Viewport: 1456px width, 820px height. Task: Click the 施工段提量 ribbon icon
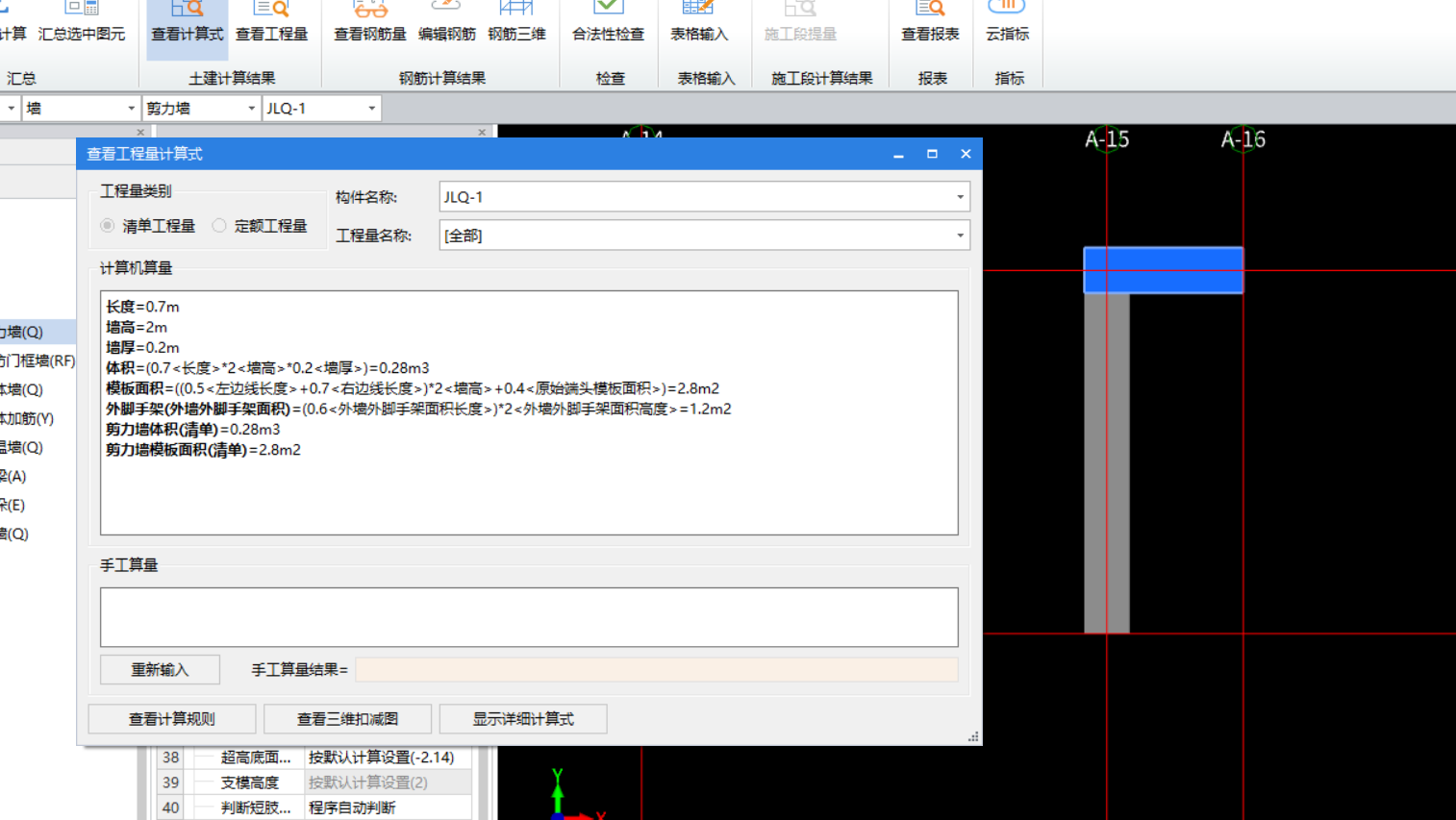point(800,21)
